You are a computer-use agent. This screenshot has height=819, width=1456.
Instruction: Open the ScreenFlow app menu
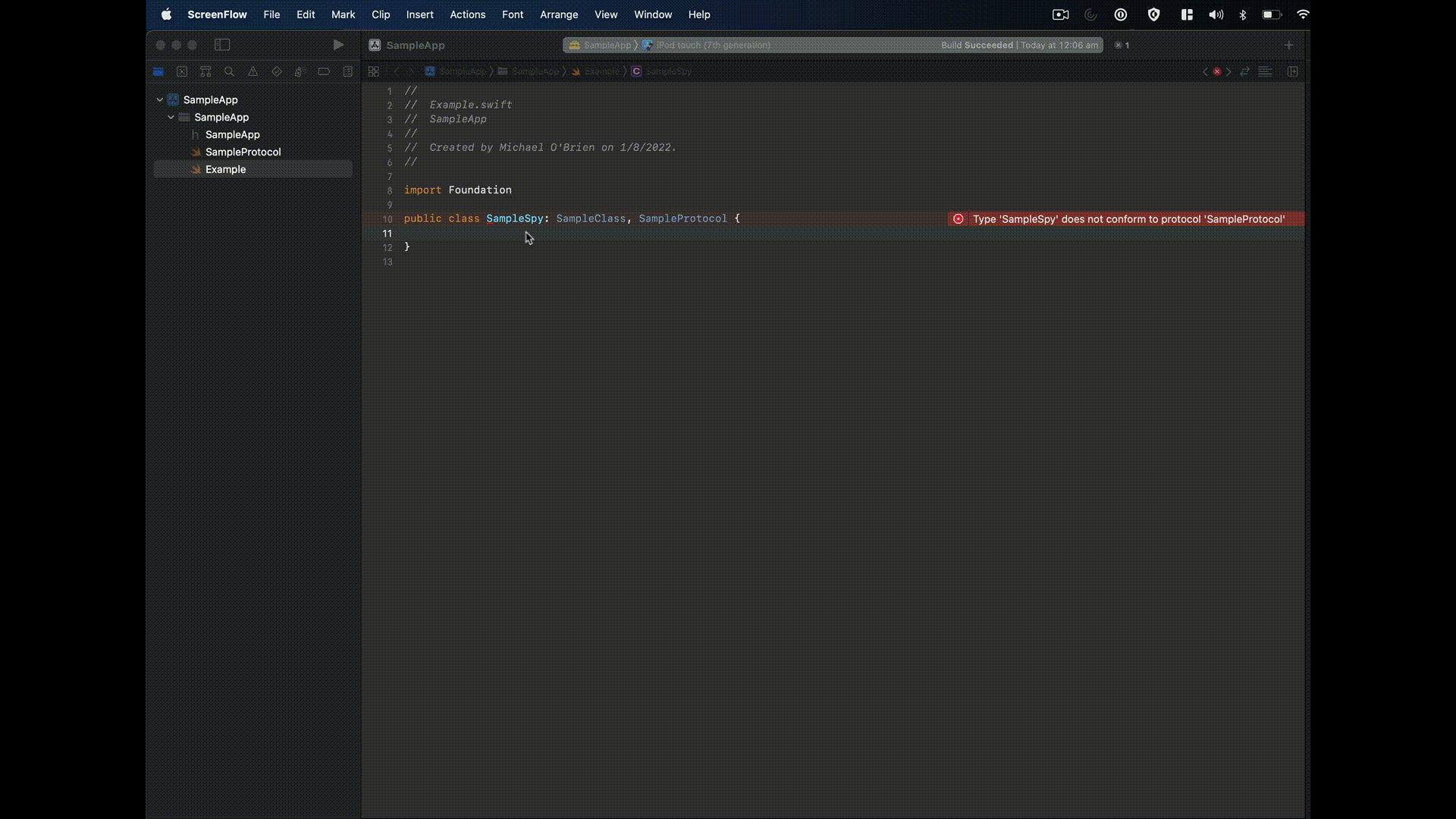click(x=217, y=14)
